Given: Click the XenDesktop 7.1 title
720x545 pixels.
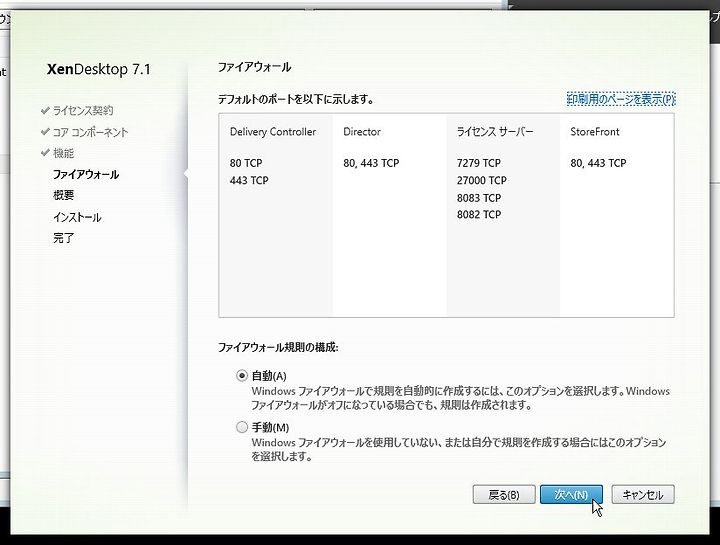Looking at the screenshot, I should coord(99,69).
